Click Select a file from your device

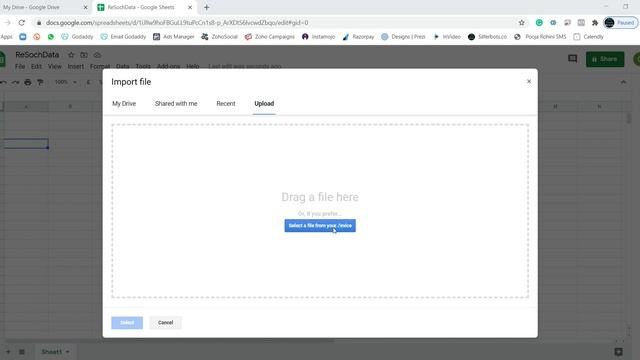320,225
